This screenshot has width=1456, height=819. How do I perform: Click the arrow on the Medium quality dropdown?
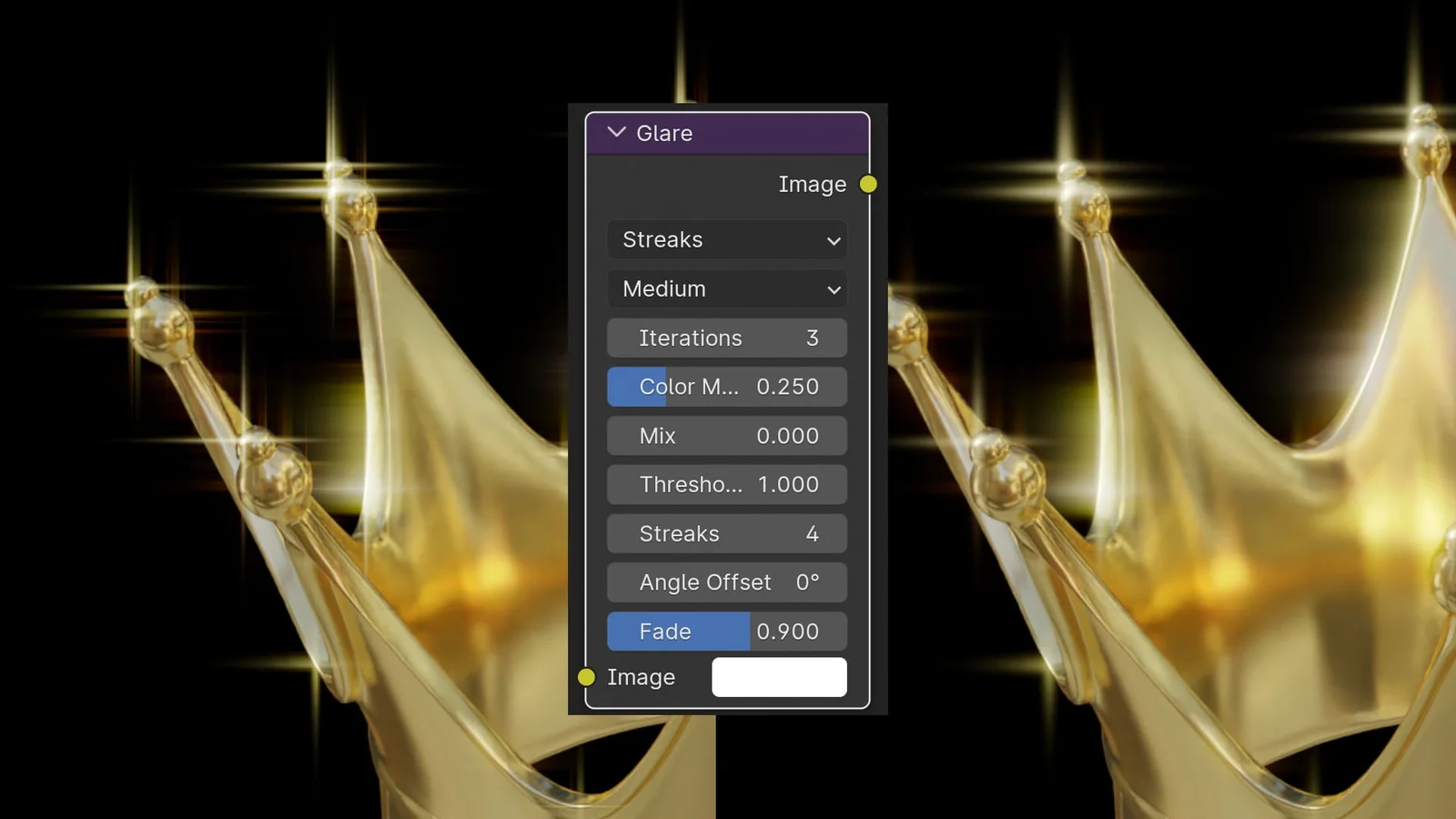834,290
